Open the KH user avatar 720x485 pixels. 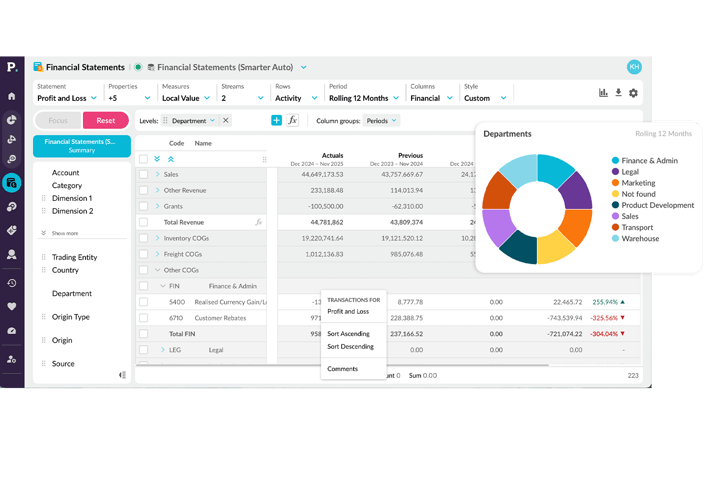pos(634,67)
